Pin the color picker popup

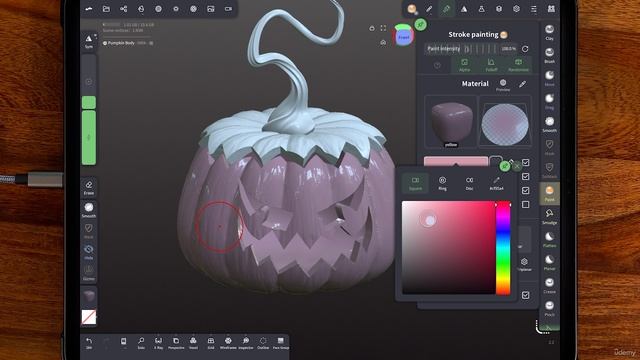(505, 166)
